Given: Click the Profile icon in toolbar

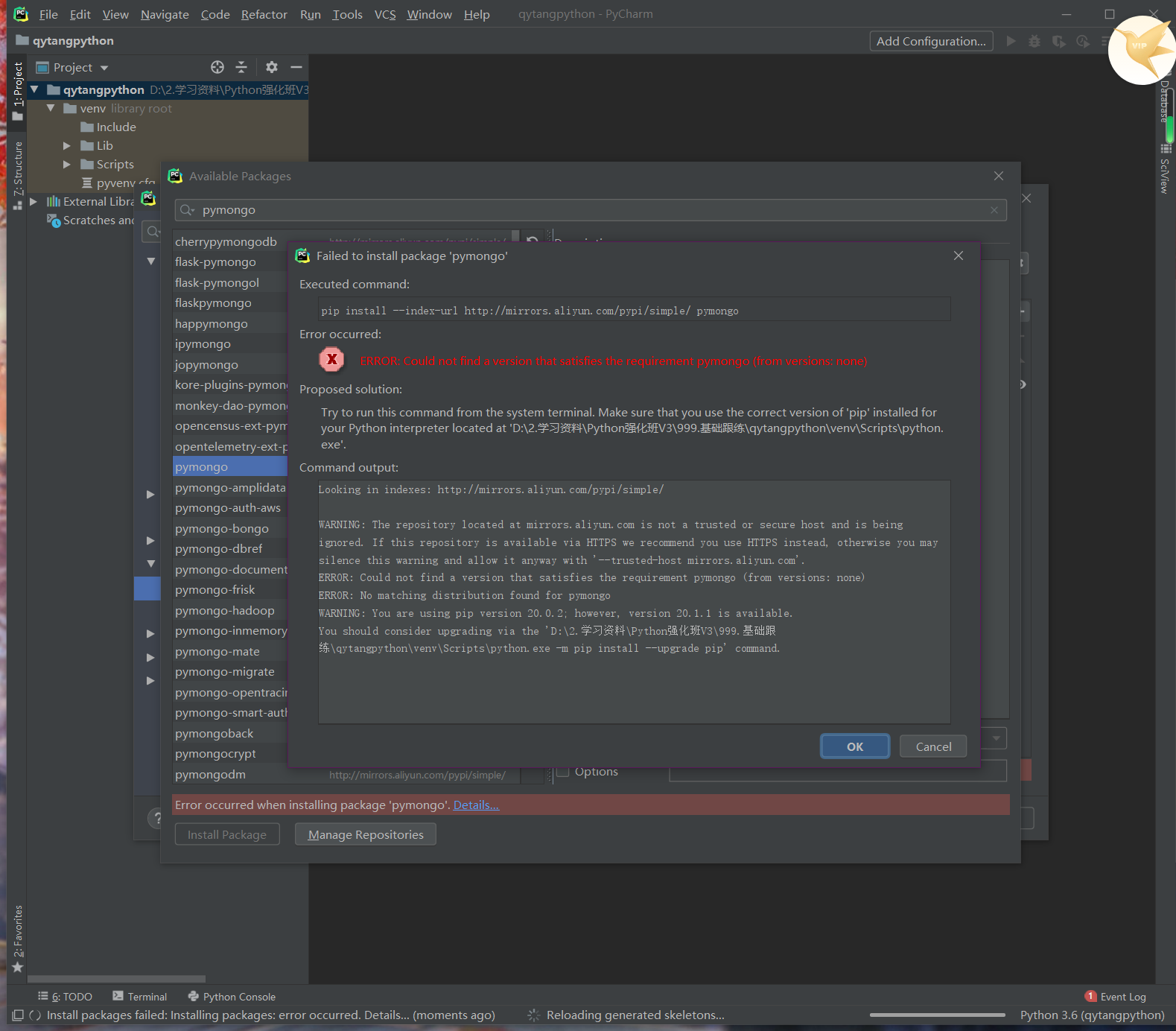Looking at the screenshot, I should (1083, 41).
